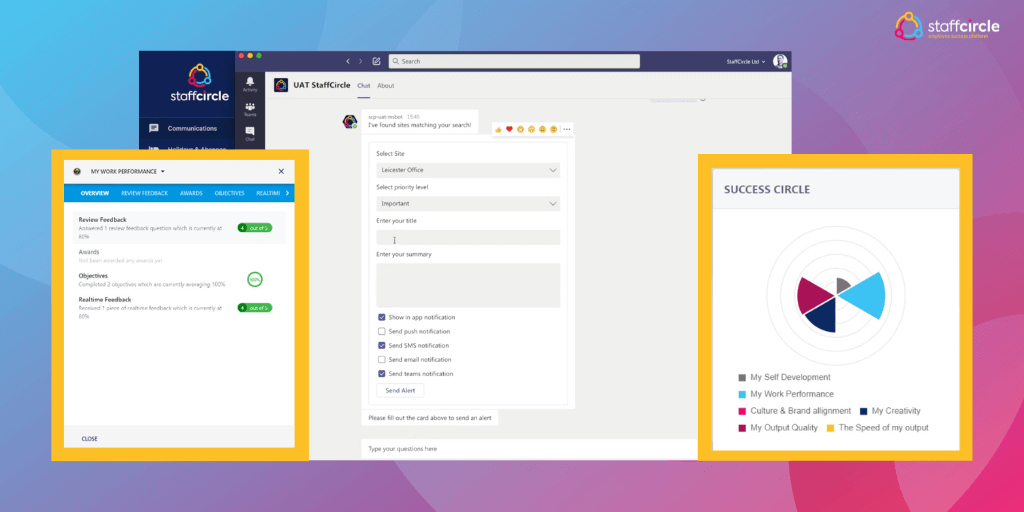The width and height of the screenshot is (1024, 512).
Task: Click the My Work Performance colored circle icon
Action: [x=77, y=172]
